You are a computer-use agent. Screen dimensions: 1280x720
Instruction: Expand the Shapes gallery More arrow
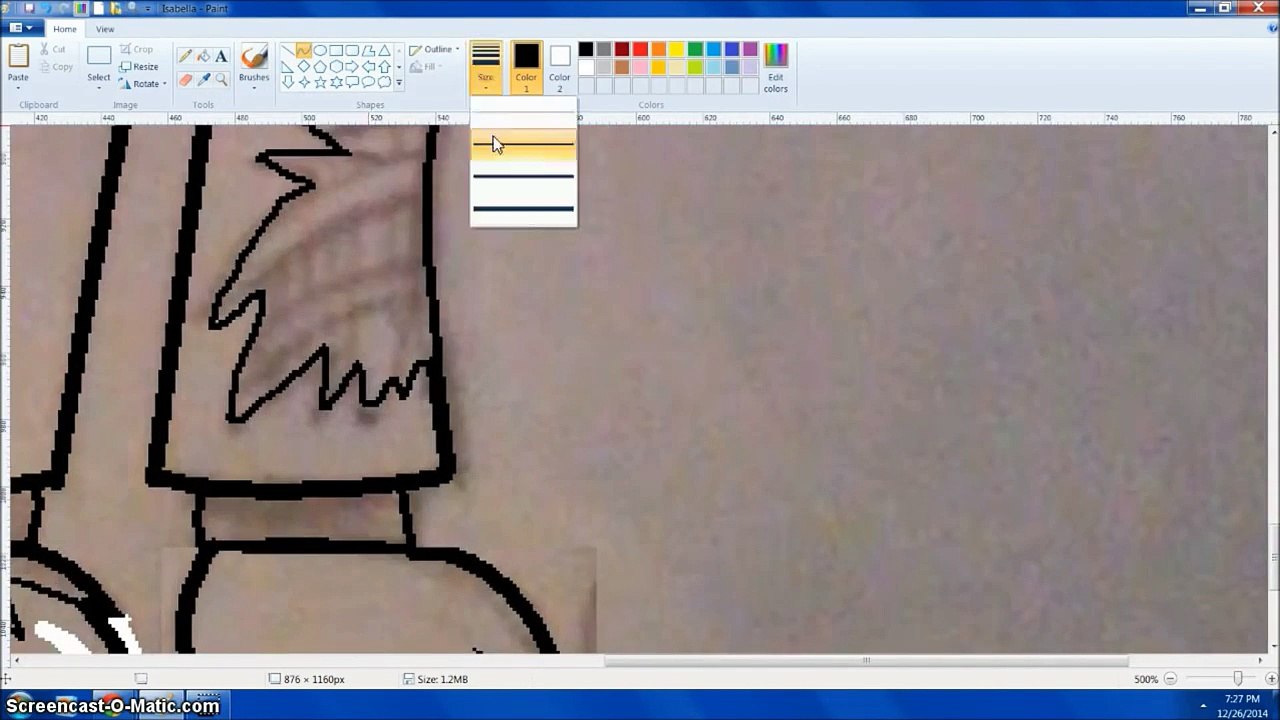tap(399, 83)
